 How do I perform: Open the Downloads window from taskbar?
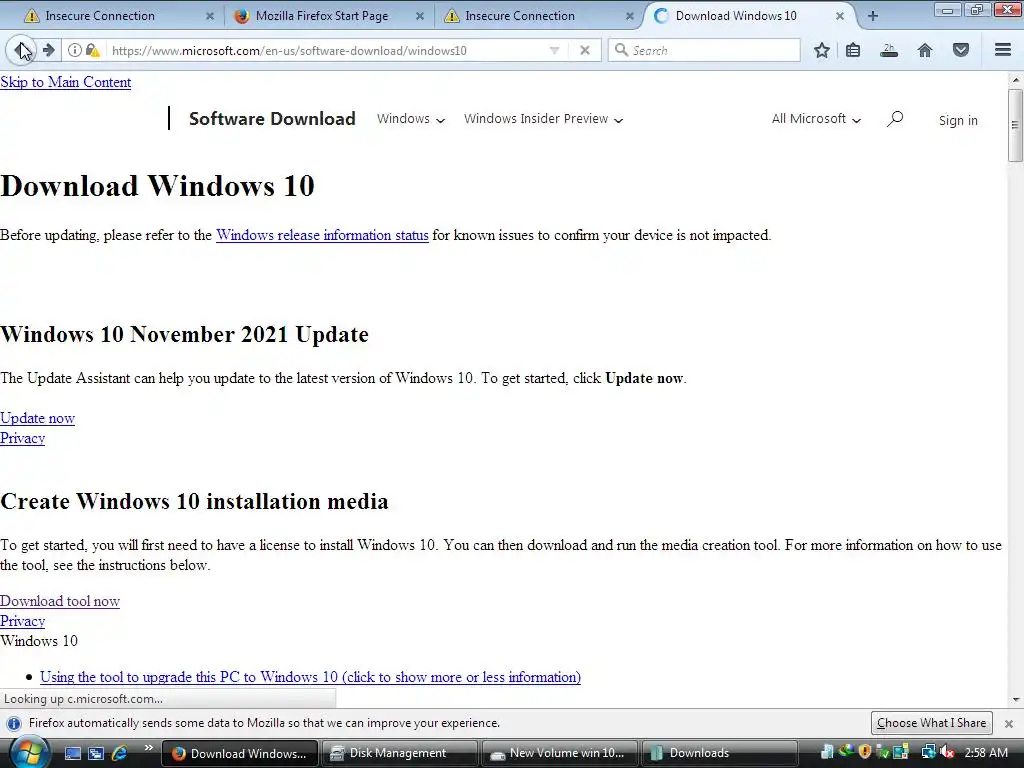(x=720, y=753)
